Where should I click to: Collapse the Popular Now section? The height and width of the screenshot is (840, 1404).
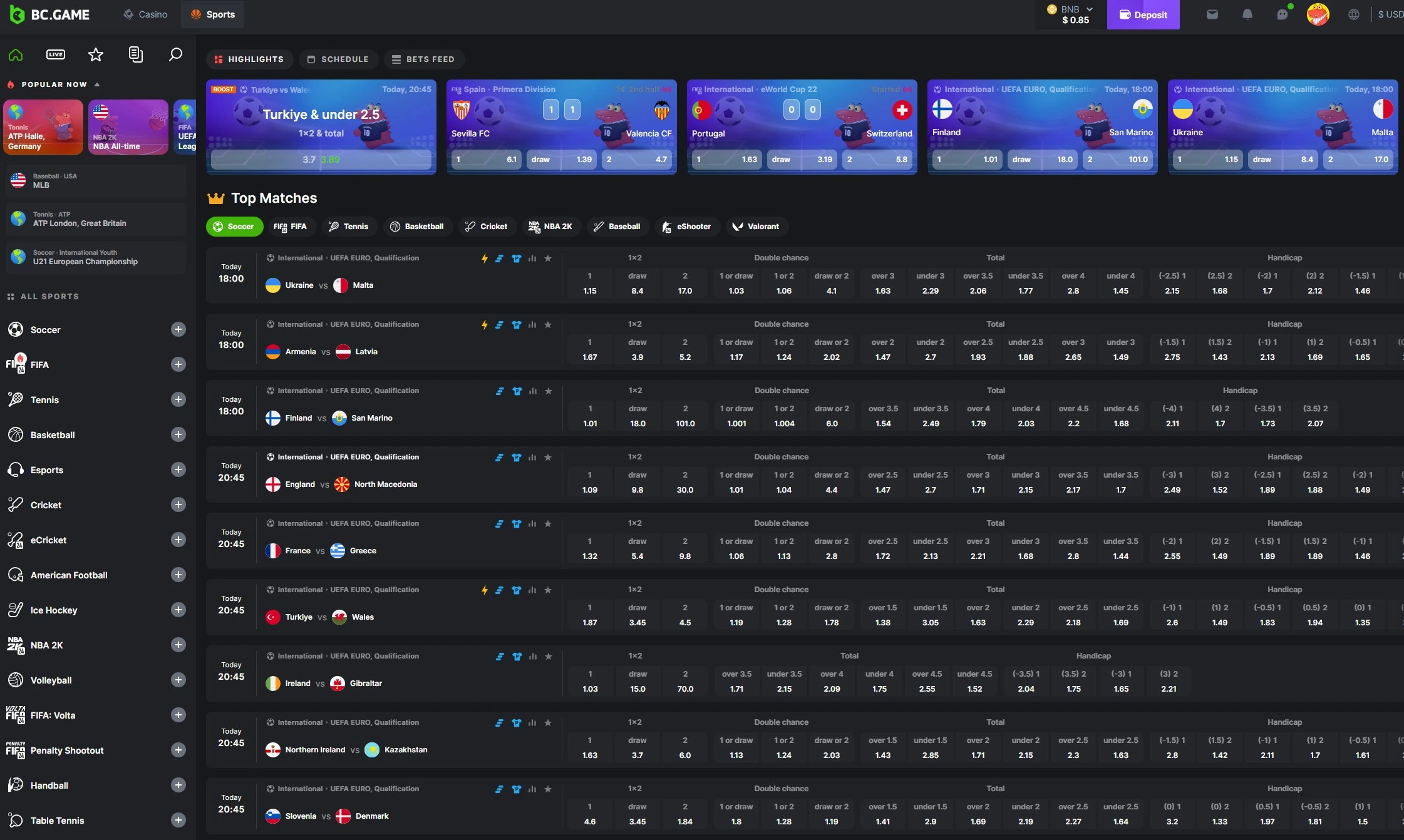pos(97,85)
